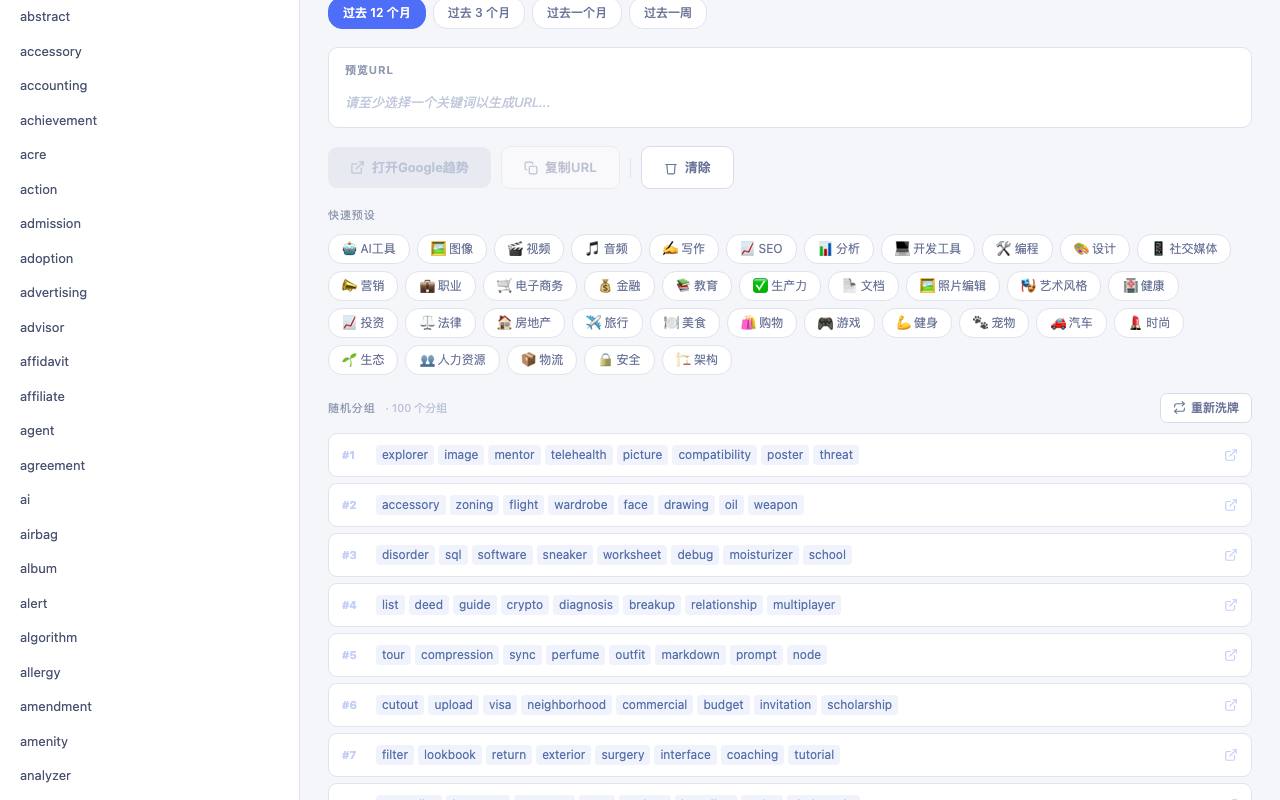
Task: Select the keyword 'affiliate' in sidebar
Action: coord(43,397)
